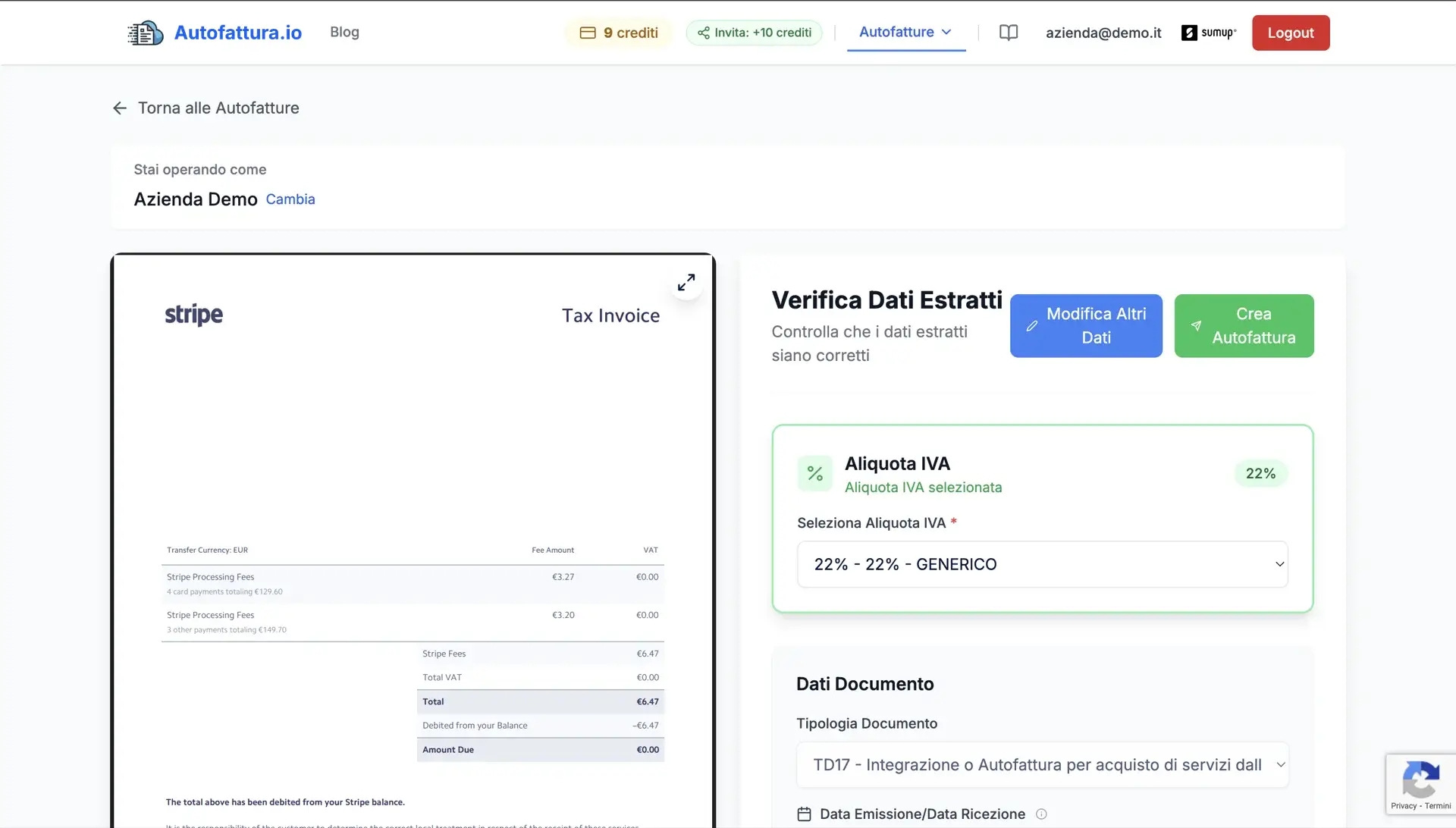Click the reCAPTCHA badge icon

[x=1421, y=779]
